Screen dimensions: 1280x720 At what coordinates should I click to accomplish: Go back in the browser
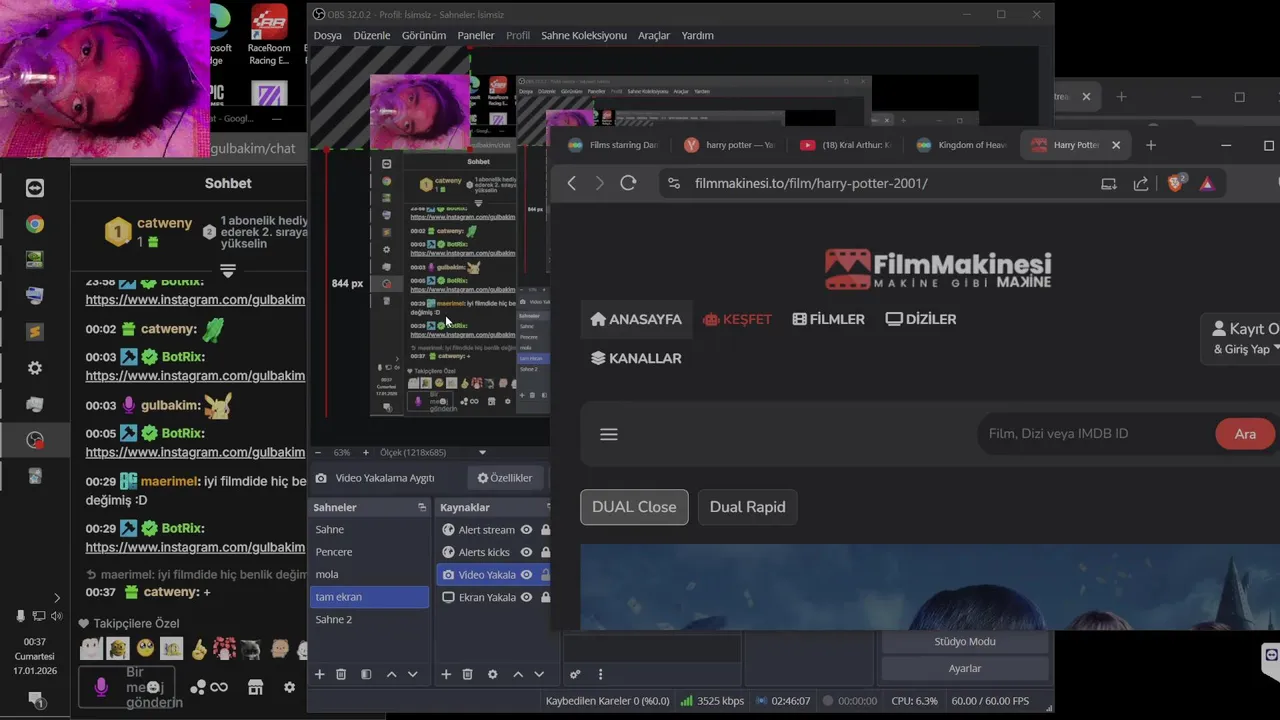point(572,183)
